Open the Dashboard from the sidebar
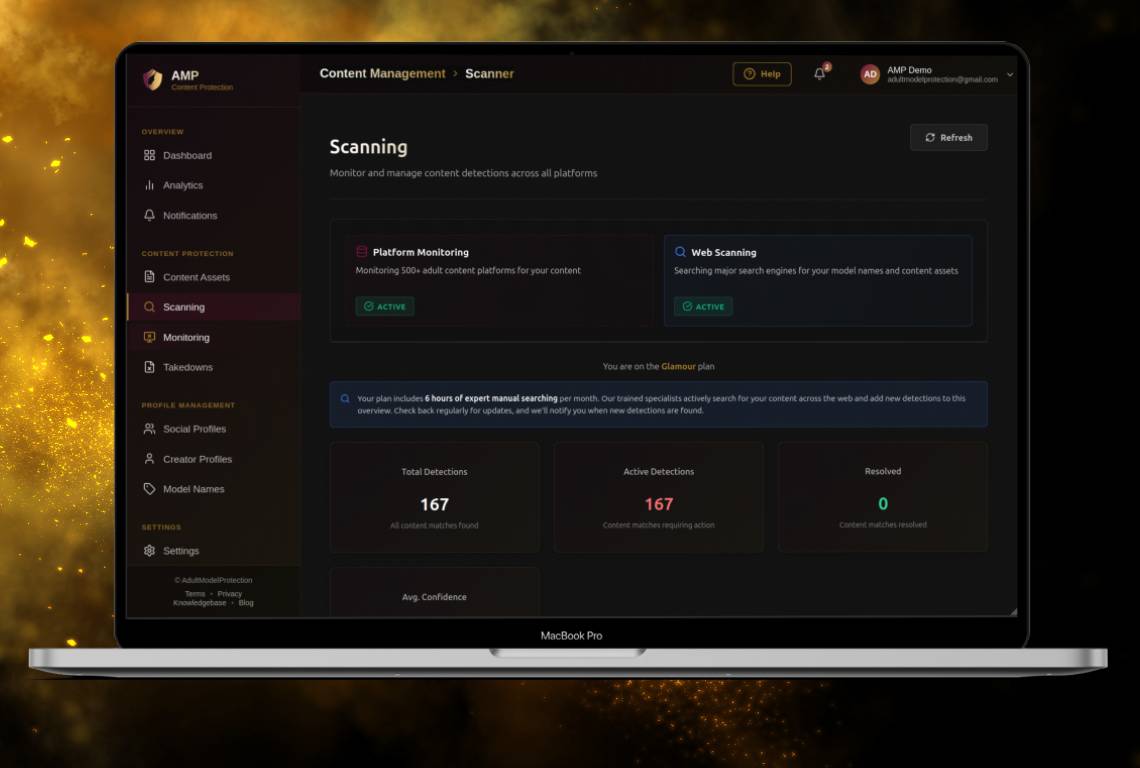The image size is (1140, 768). click(185, 155)
